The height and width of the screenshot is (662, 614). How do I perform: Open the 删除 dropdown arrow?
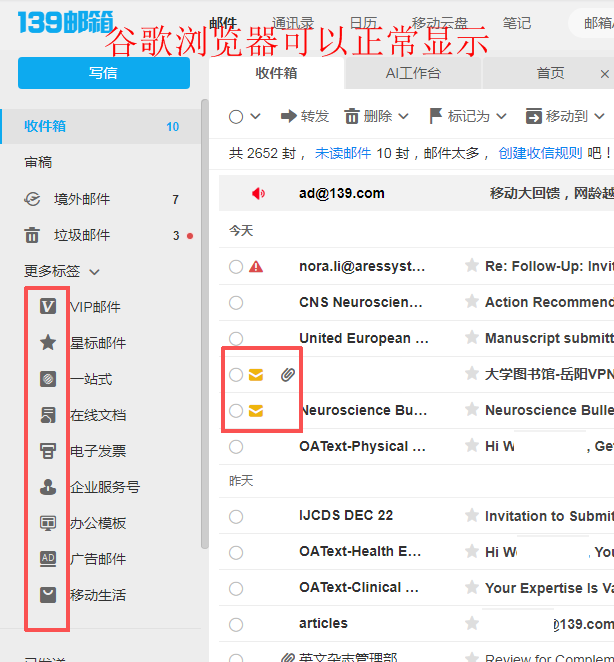coord(404,116)
